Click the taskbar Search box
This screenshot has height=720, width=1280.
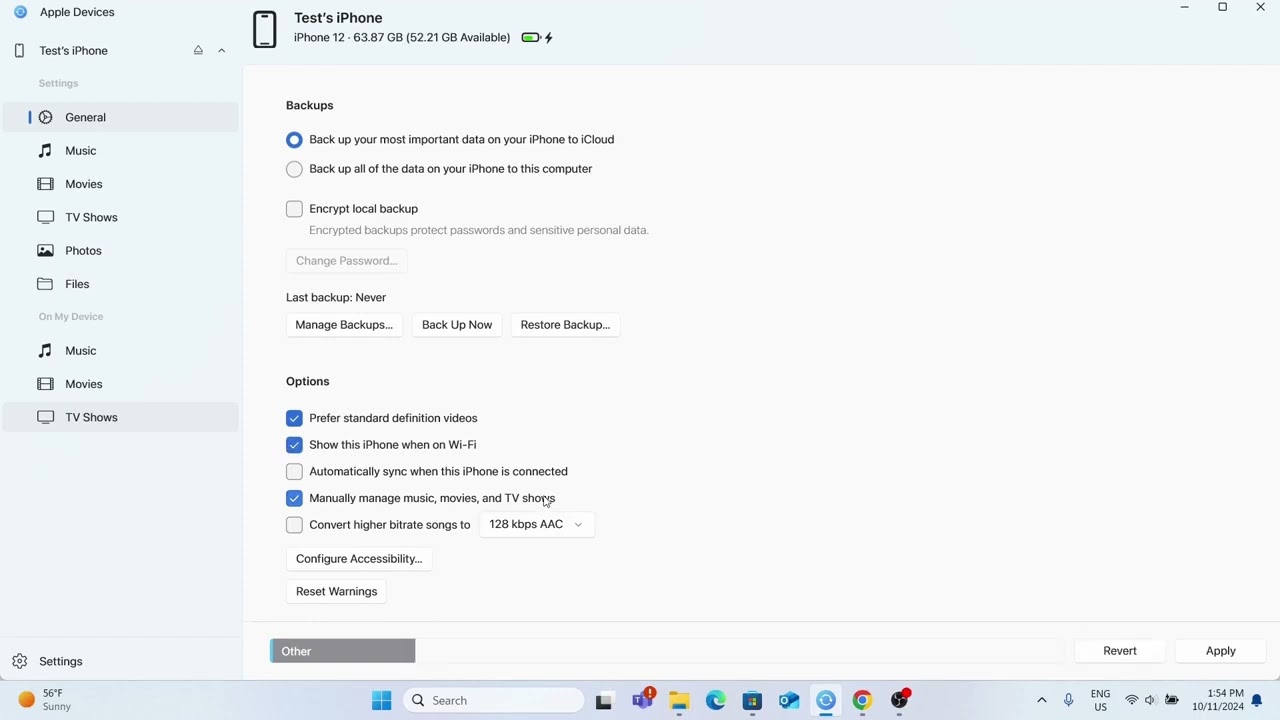click(x=494, y=701)
